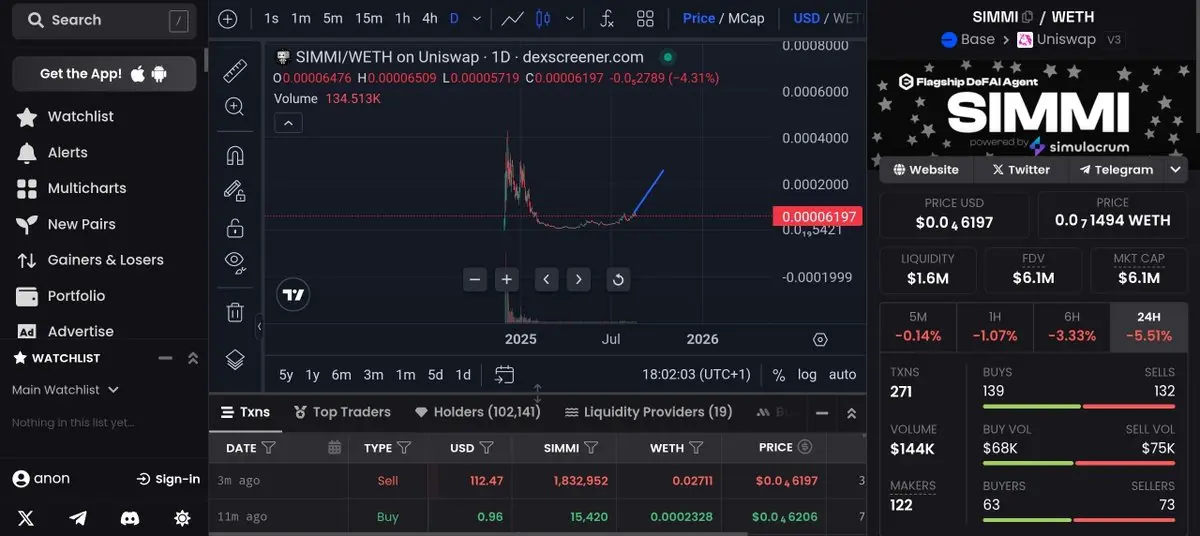Screen dimensions: 1200x536
Task: Minimize the watchlist panel with dash
Action: (x=165, y=358)
